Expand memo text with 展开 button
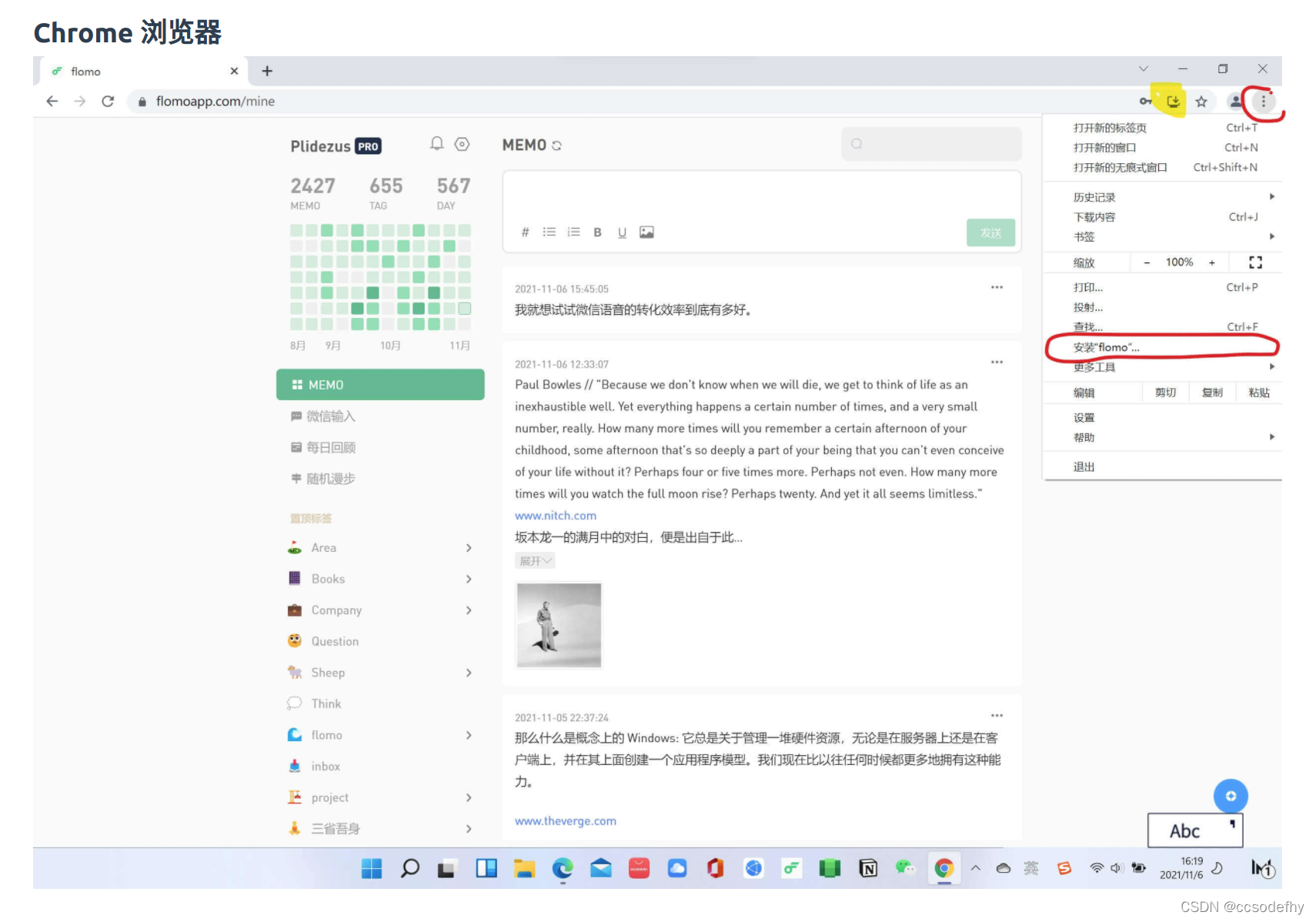Screen dimensions: 1316x922 pyautogui.click(x=535, y=561)
